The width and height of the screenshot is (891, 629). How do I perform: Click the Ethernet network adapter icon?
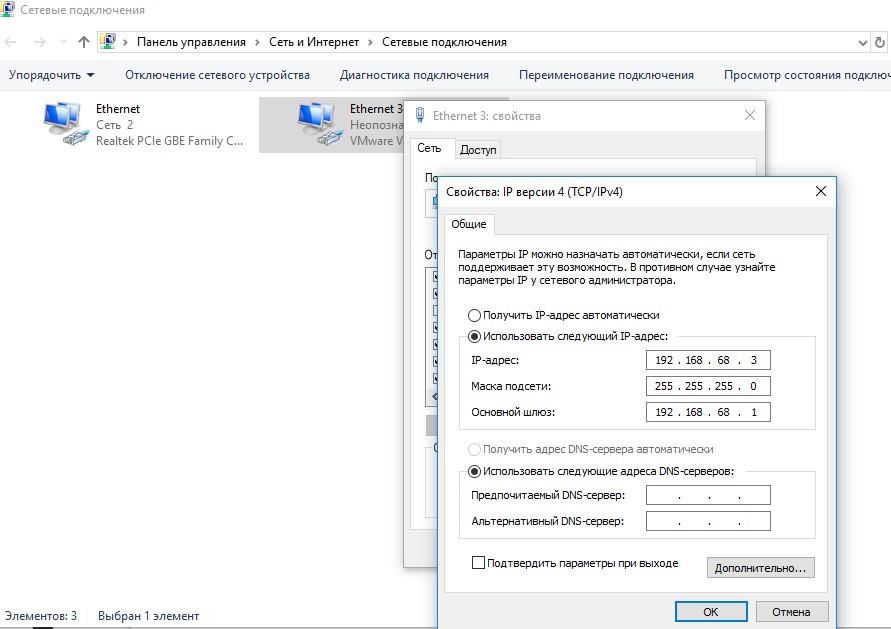65,124
